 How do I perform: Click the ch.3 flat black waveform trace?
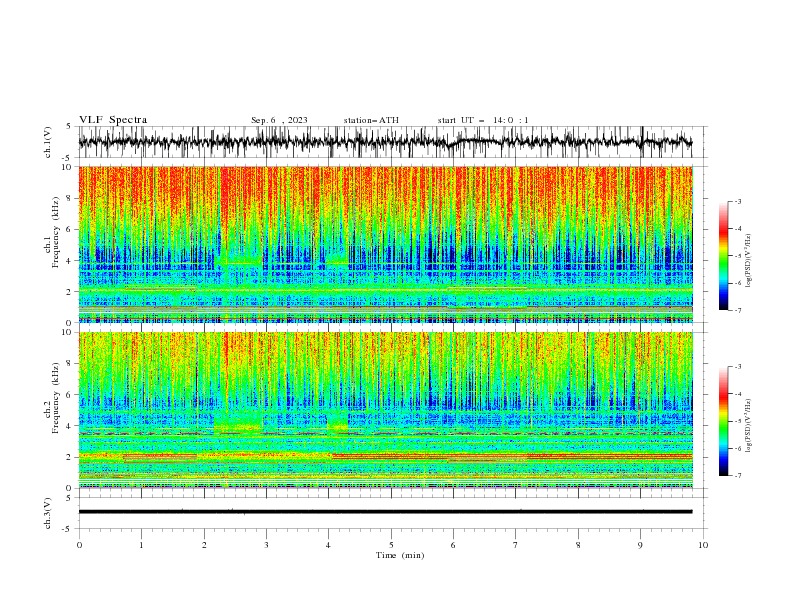(385, 512)
